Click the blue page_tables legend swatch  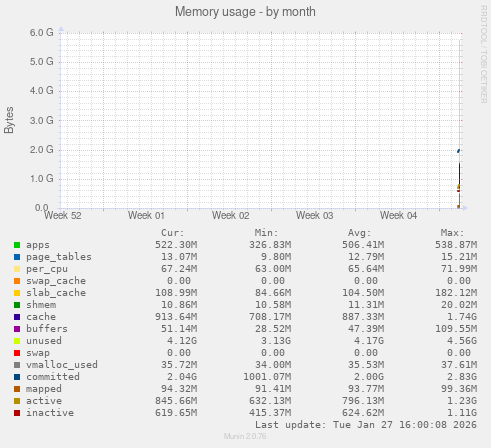(x=17, y=257)
